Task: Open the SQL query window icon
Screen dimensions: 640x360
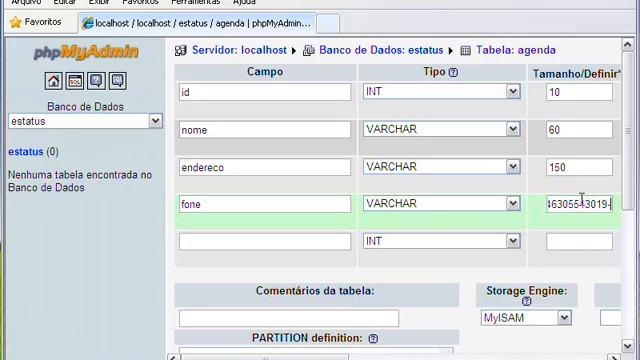Action: pyautogui.click(x=75, y=81)
